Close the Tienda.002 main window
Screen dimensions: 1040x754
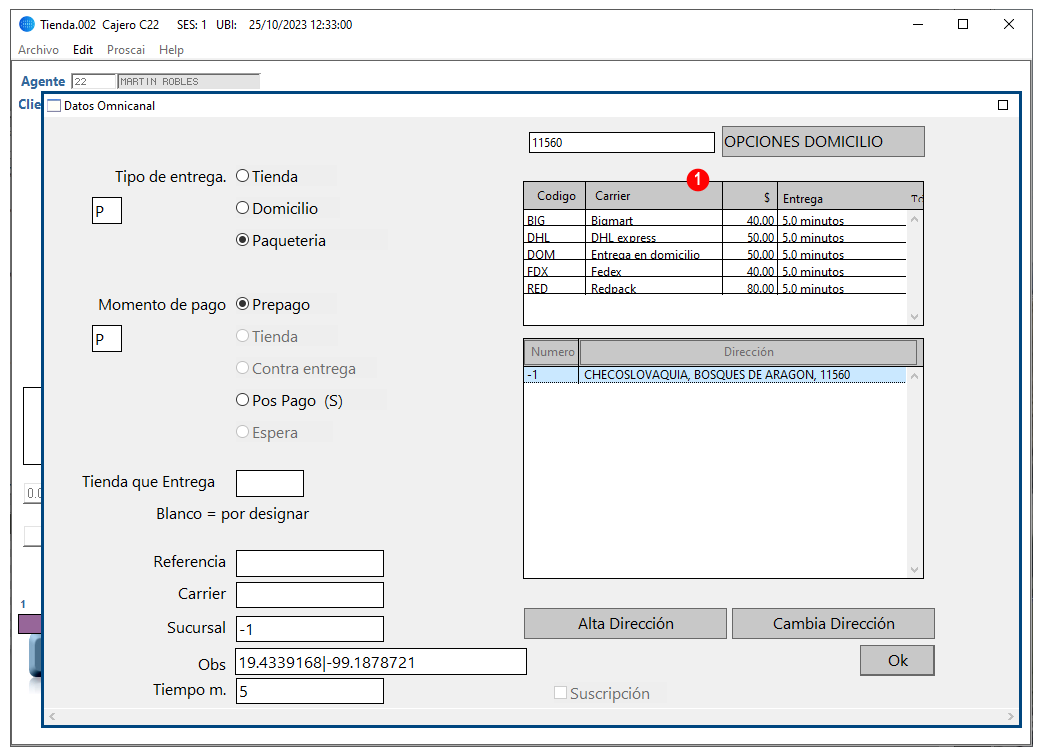(x=1009, y=25)
